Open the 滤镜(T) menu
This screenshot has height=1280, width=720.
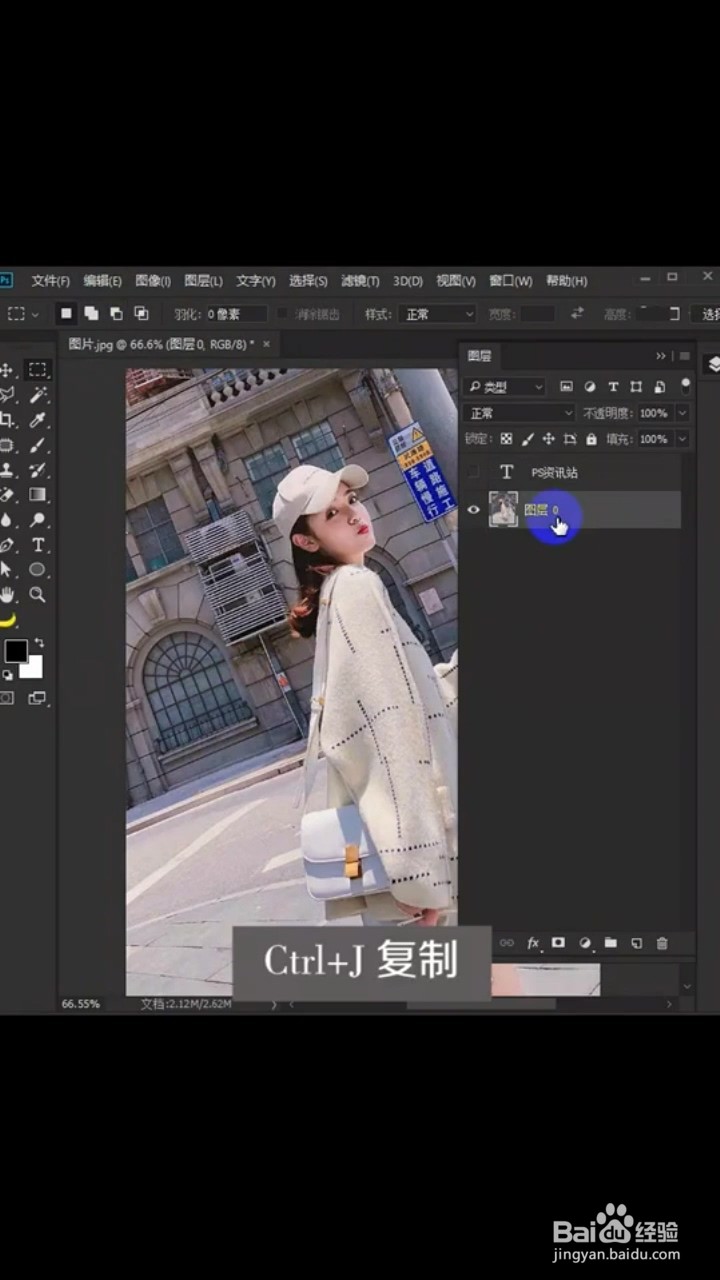(x=360, y=281)
